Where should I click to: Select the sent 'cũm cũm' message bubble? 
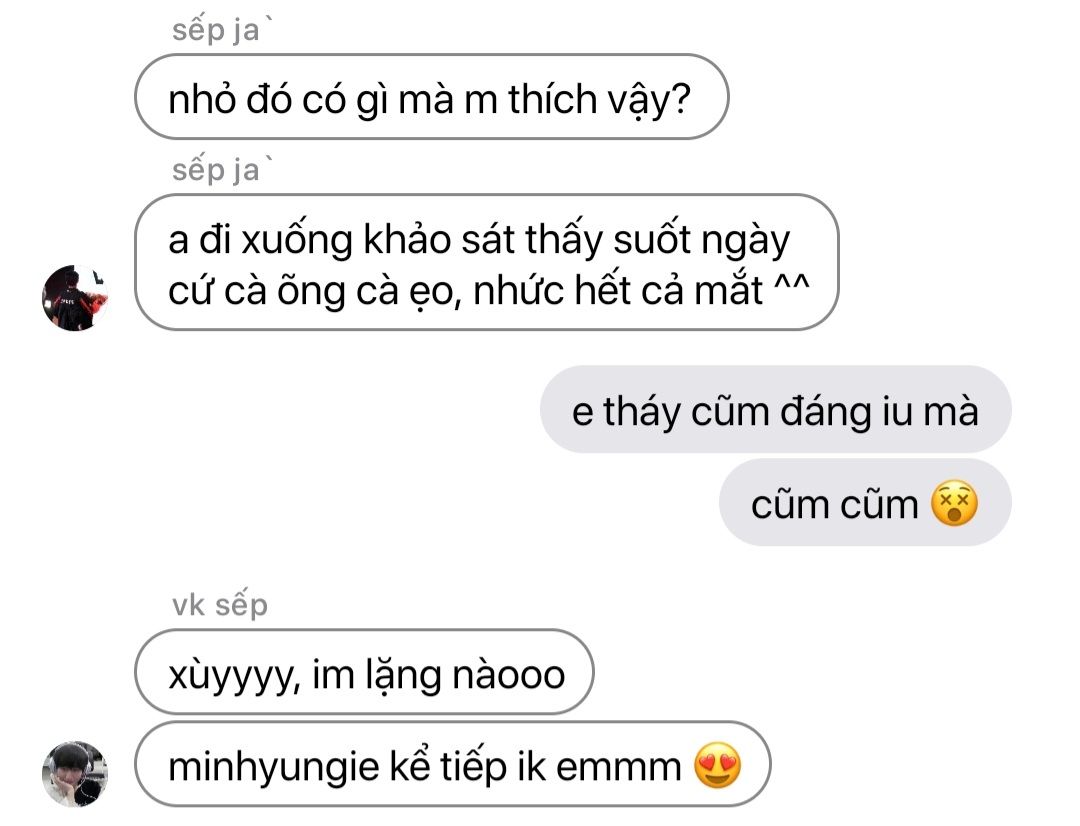pos(865,503)
